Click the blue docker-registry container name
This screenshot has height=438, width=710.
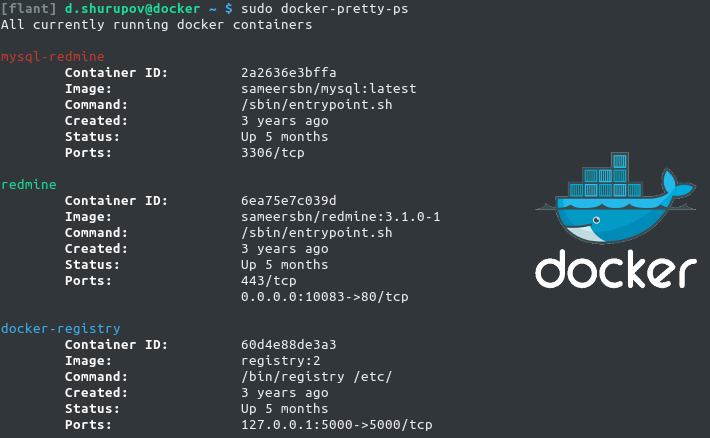pos(61,329)
